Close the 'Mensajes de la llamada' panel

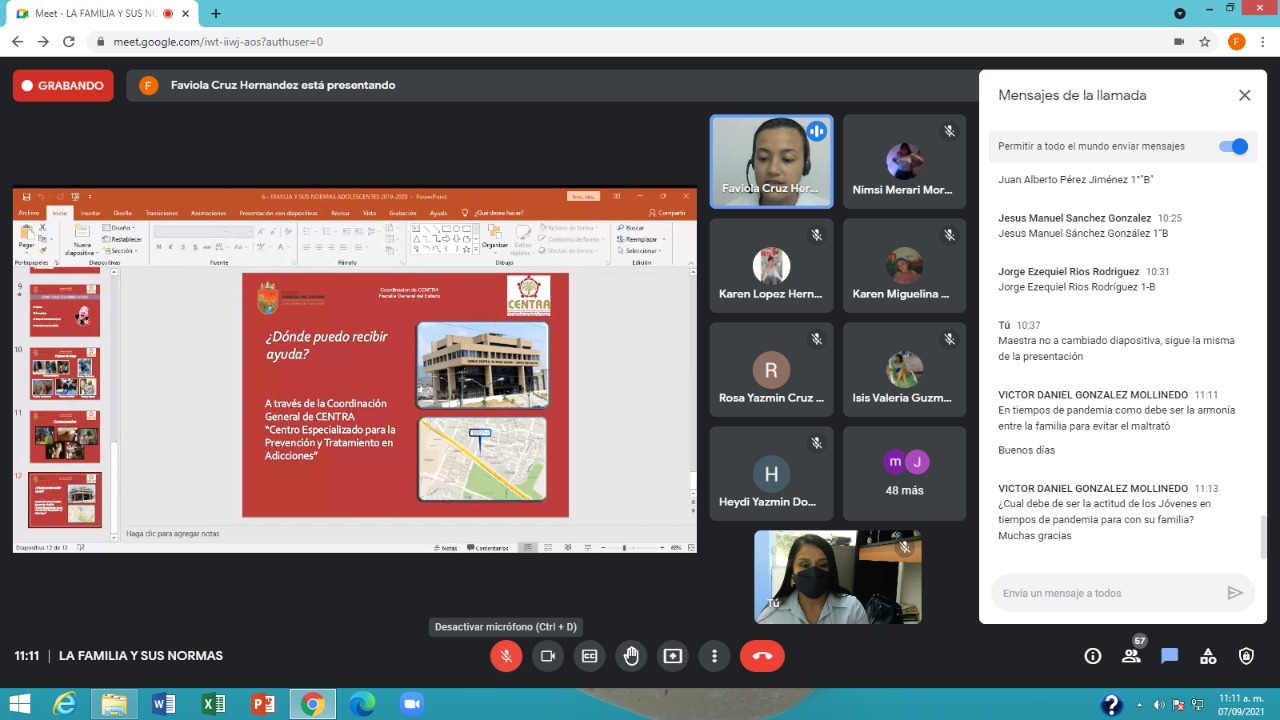click(x=1244, y=95)
